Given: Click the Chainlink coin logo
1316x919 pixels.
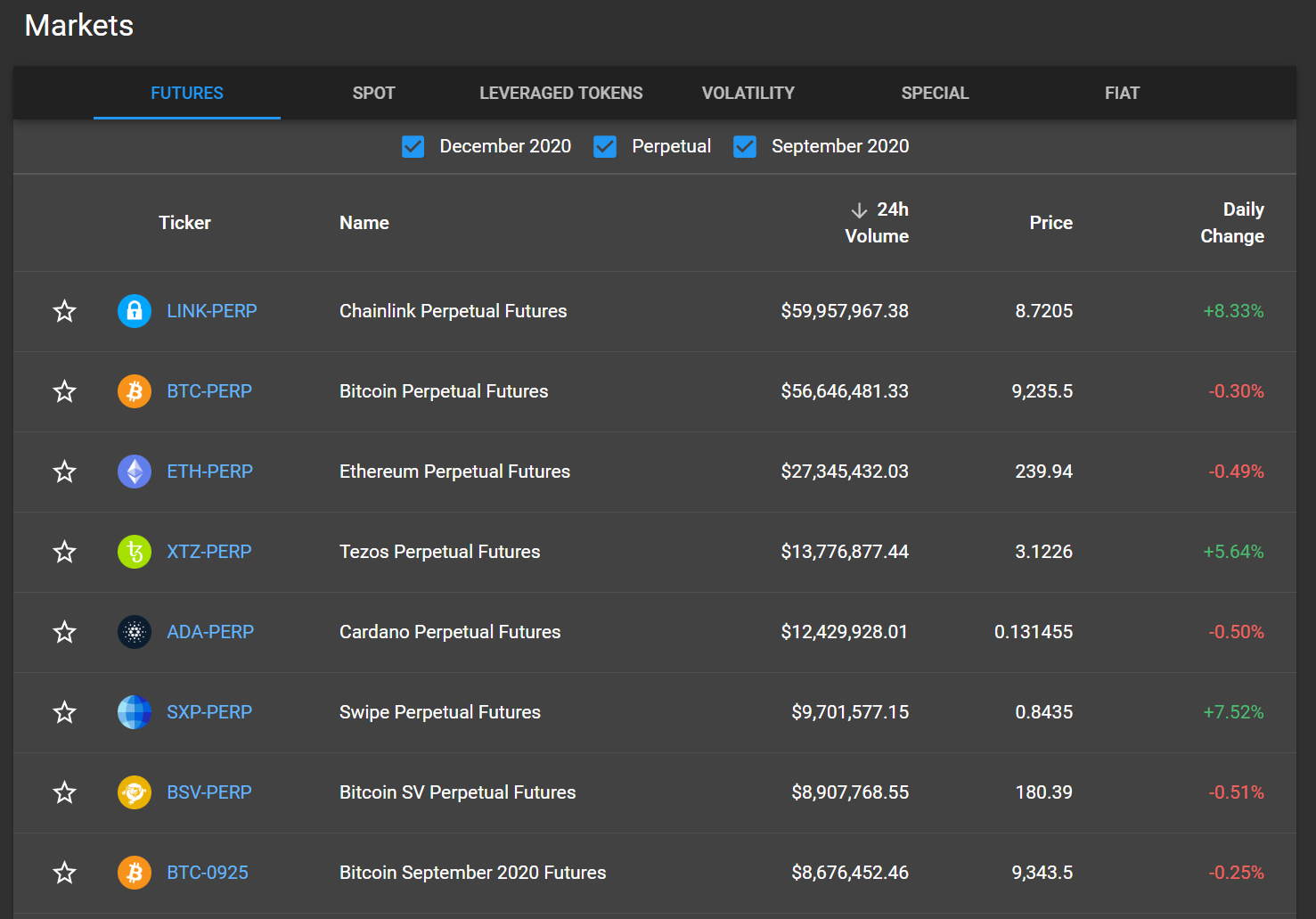Looking at the screenshot, I should (135, 311).
